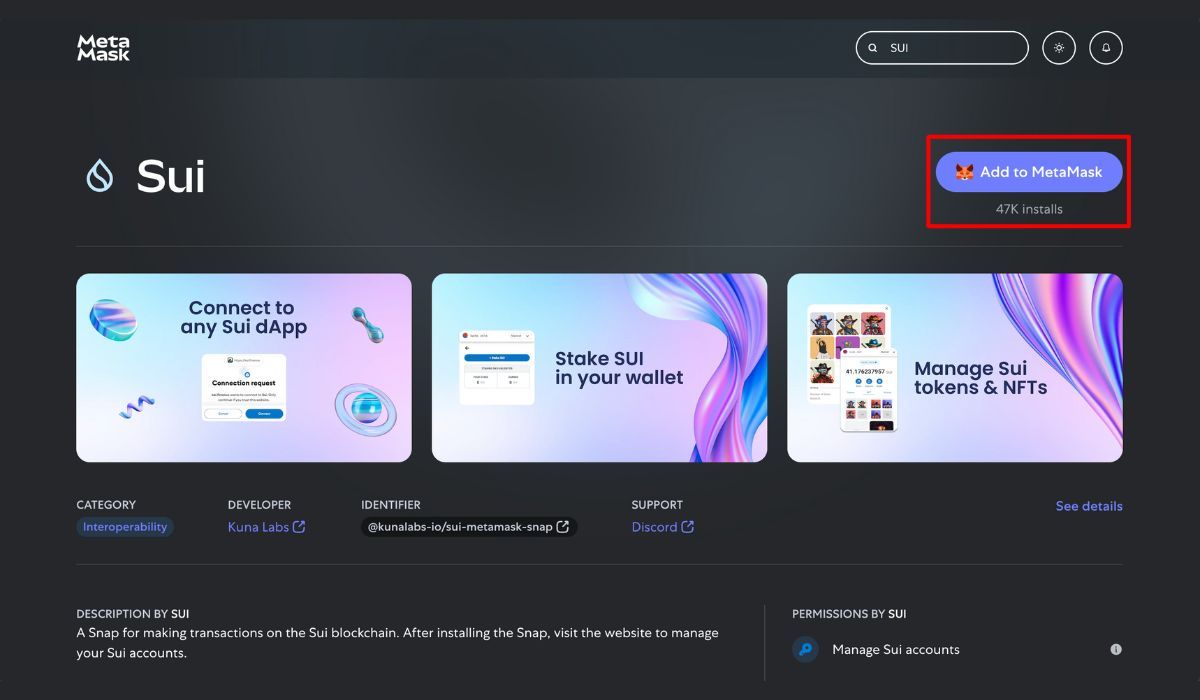
Task: Click the Interoperability category tag
Action: click(125, 527)
